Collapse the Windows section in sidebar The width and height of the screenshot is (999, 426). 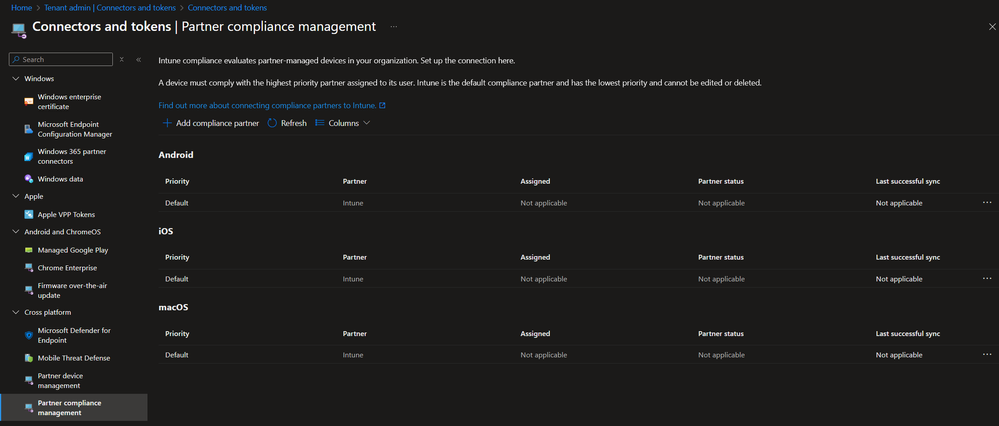pyautogui.click(x=15, y=78)
